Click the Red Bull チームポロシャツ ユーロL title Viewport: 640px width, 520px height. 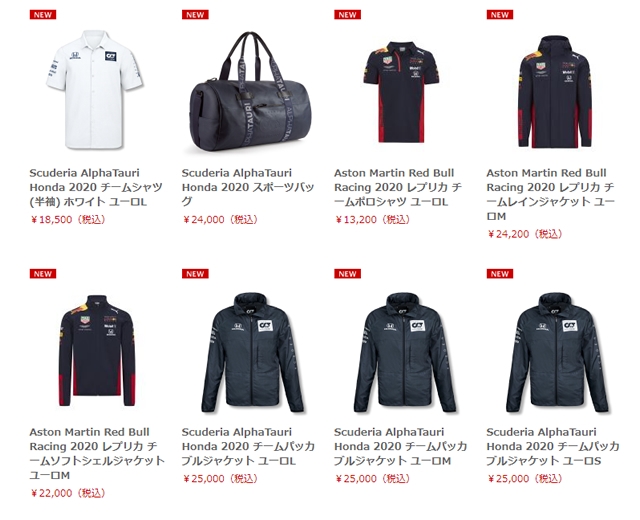(398, 187)
